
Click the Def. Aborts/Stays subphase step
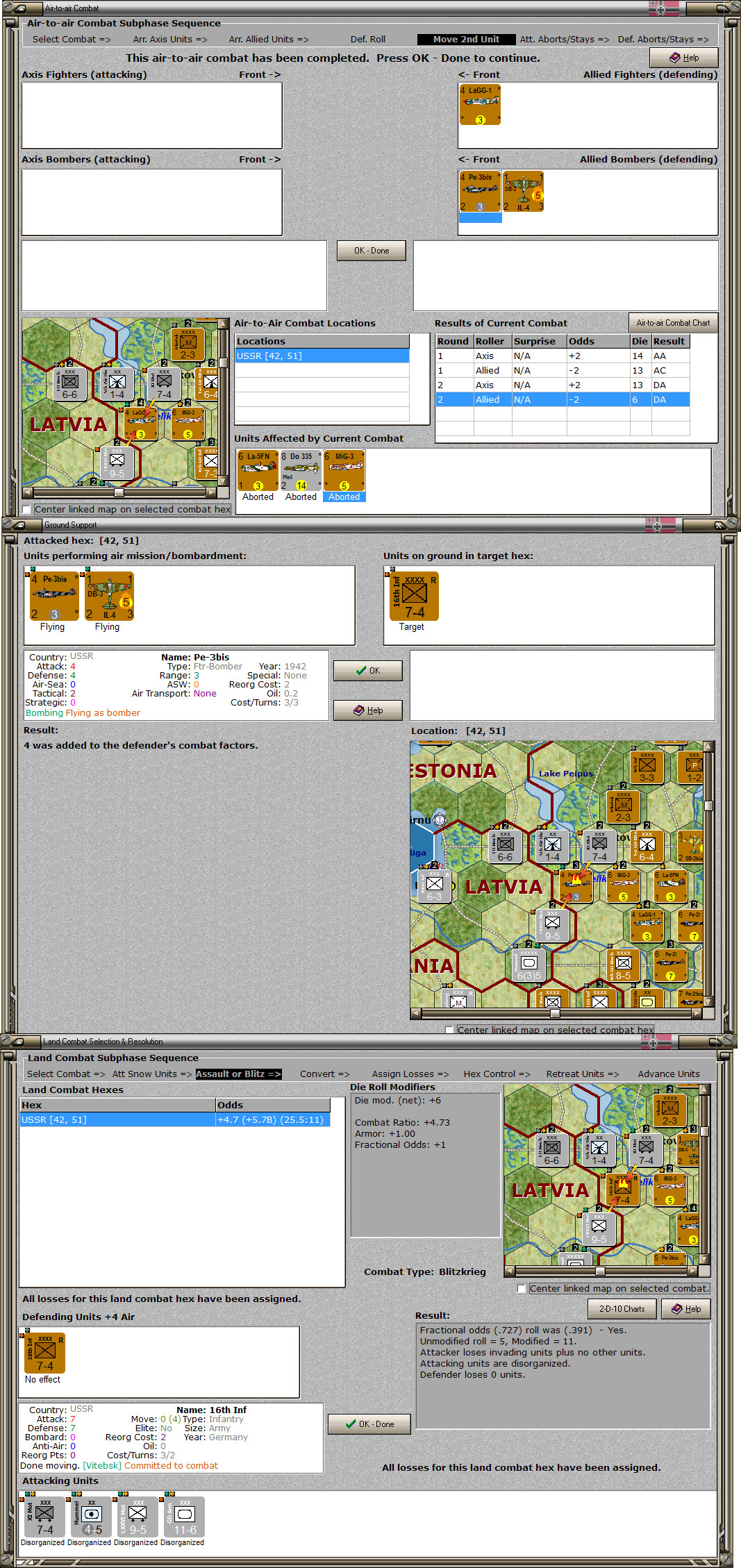point(663,40)
